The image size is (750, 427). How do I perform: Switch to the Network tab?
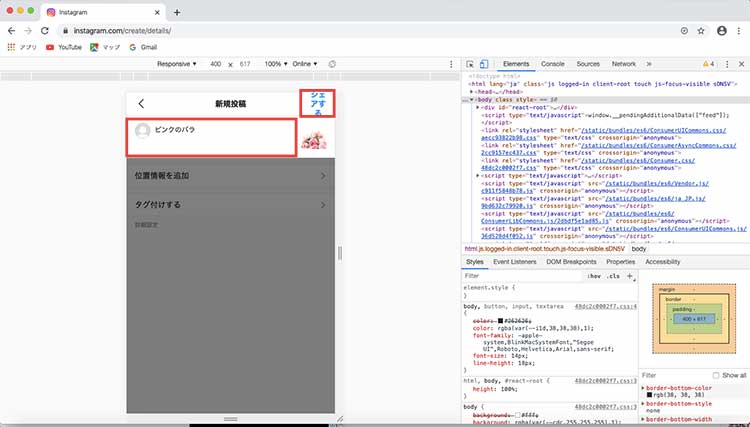tap(624, 64)
